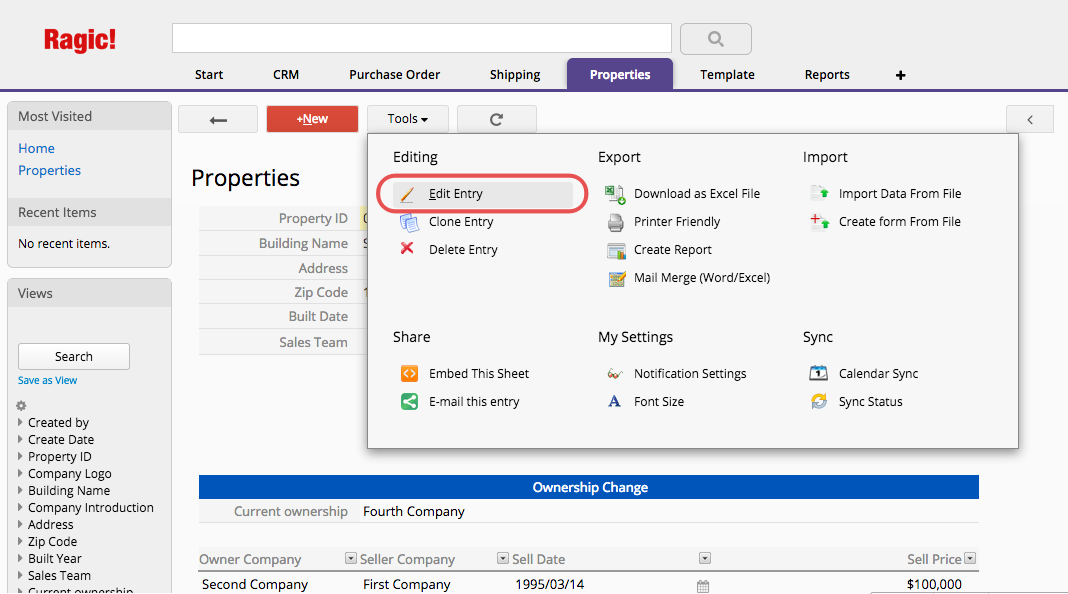Open the Owner Company column dropdown arrow
Viewport: 1068px width, 594px height.
(350, 559)
